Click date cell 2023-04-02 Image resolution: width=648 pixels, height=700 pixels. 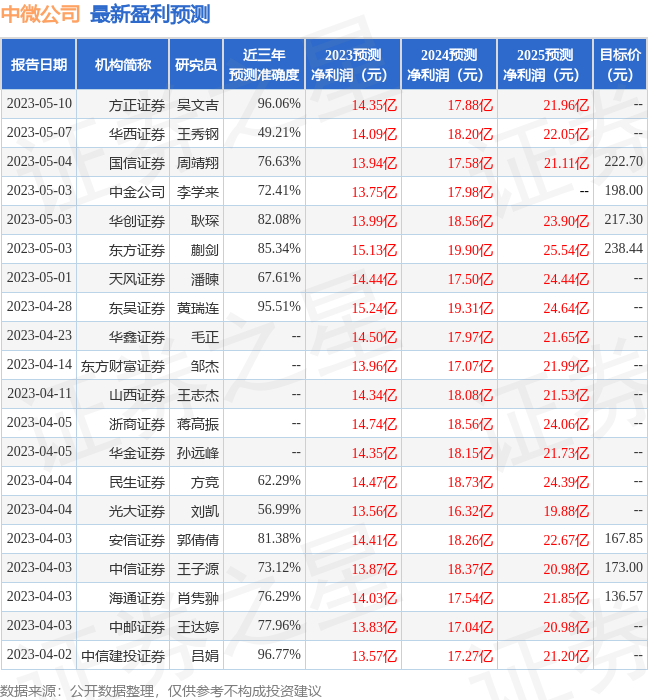(39, 655)
